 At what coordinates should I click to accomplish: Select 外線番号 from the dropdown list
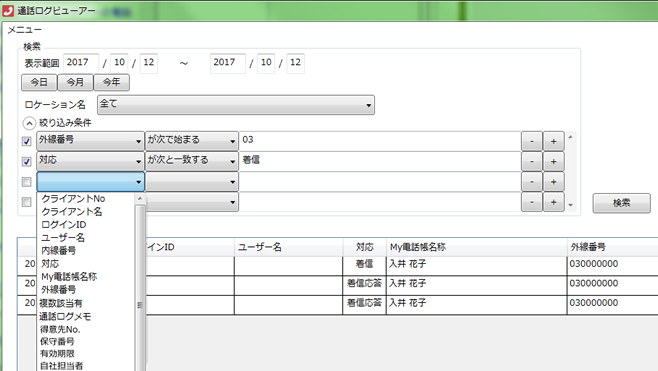pyautogui.click(x=58, y=290)
